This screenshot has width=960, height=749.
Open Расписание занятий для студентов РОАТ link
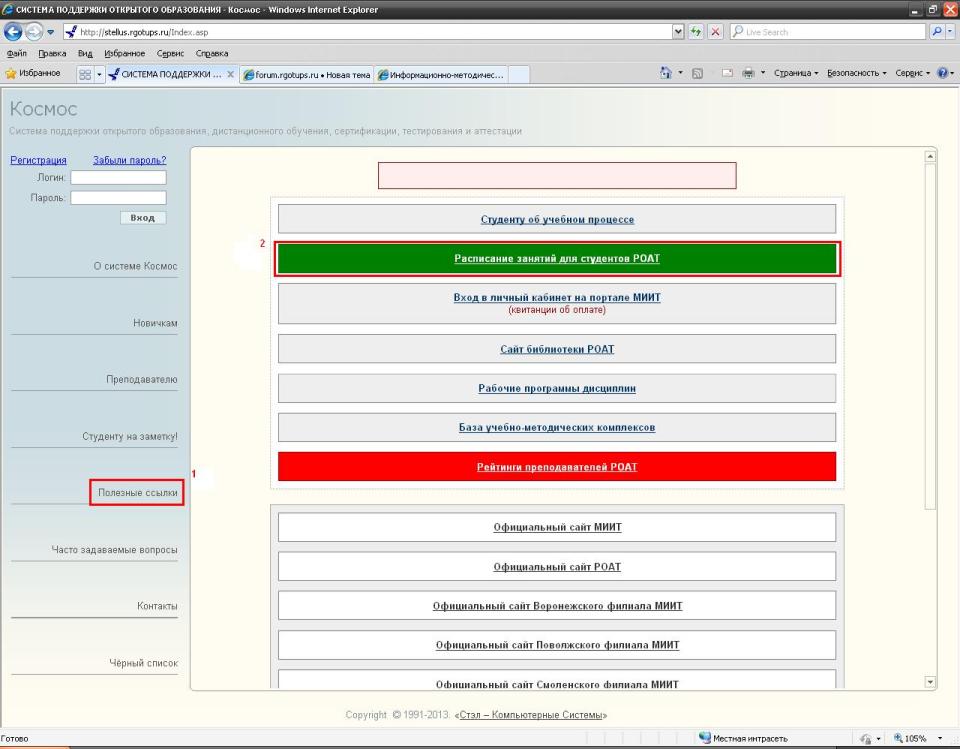pos(556,258)
